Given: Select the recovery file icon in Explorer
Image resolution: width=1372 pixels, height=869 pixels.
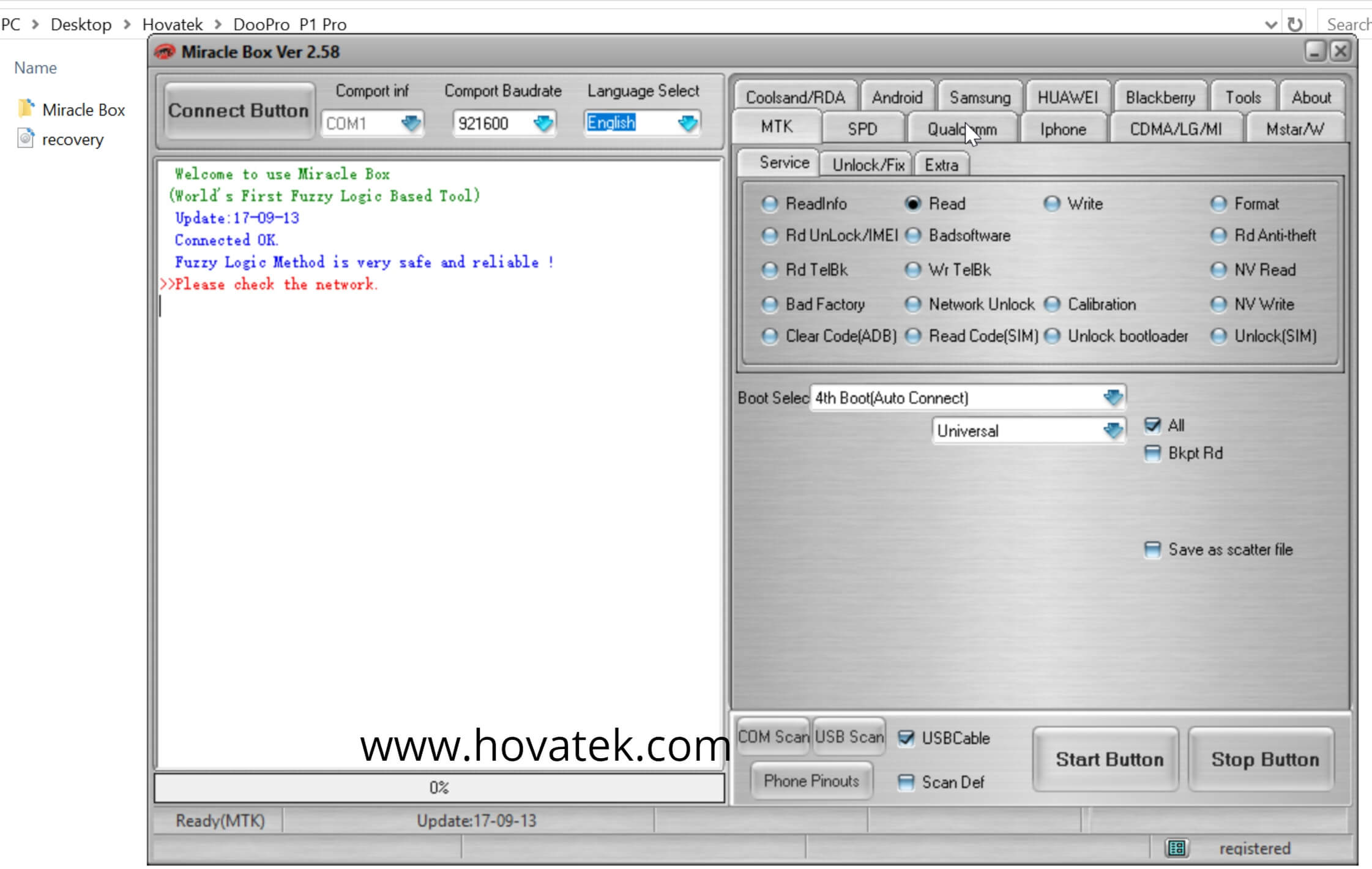Looking at the screenshot, I should pos(26,139).
